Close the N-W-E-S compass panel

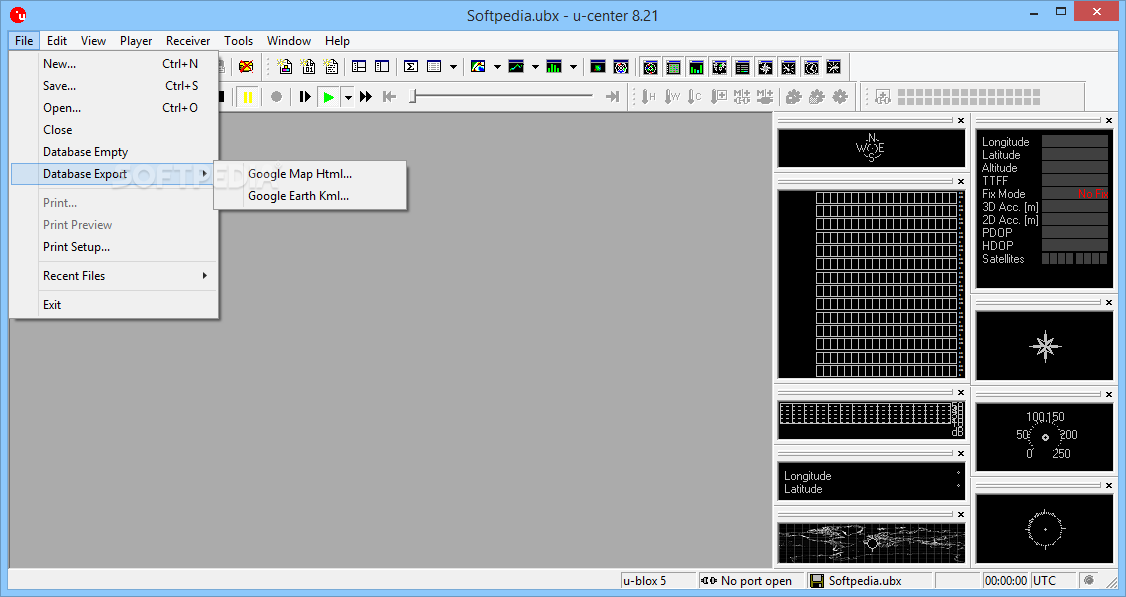click(x=961, y=121)
